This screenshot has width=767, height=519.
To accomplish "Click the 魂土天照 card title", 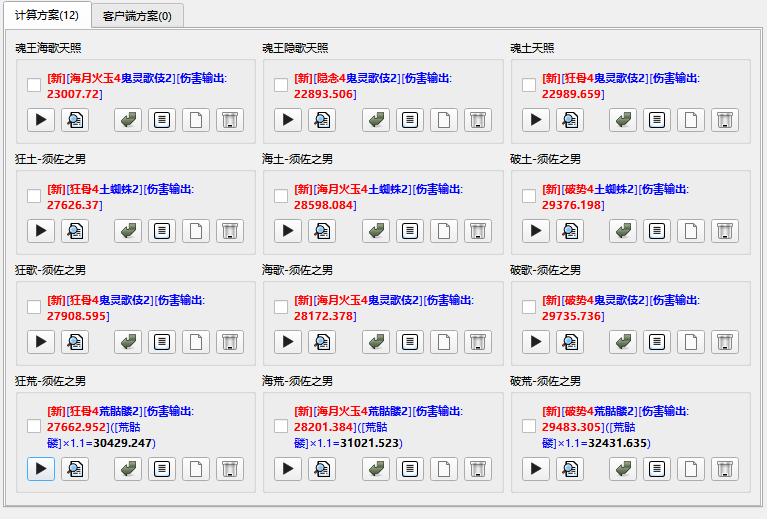I will (x=532, y=48).
